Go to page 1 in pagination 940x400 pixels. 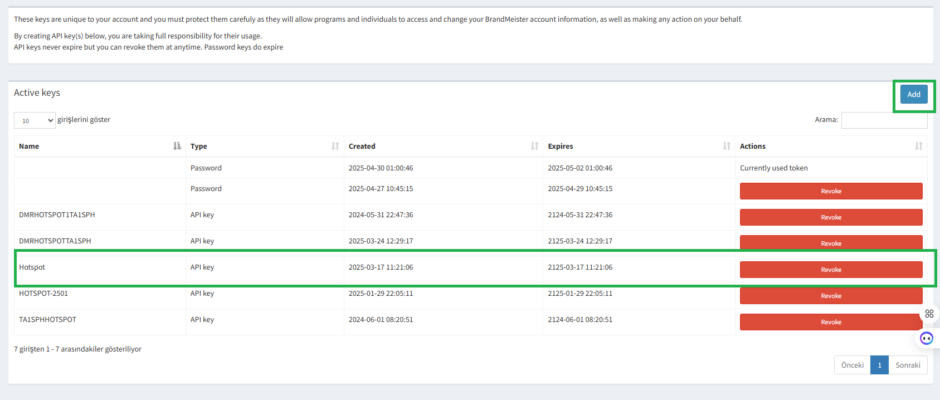click(x=879, y=365)
